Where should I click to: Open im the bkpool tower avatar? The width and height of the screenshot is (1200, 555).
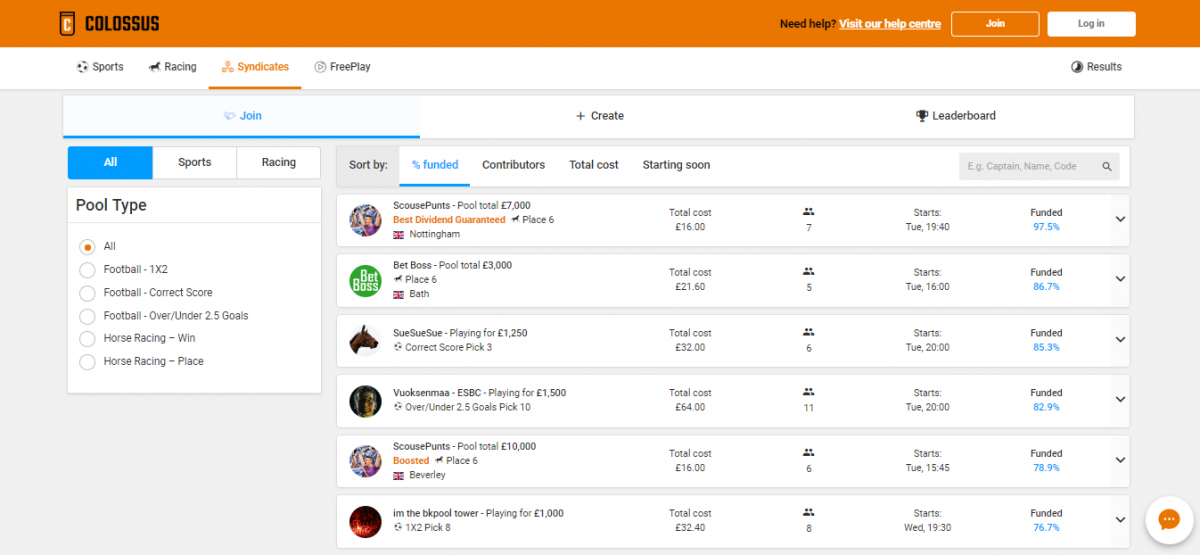[365, 521]
